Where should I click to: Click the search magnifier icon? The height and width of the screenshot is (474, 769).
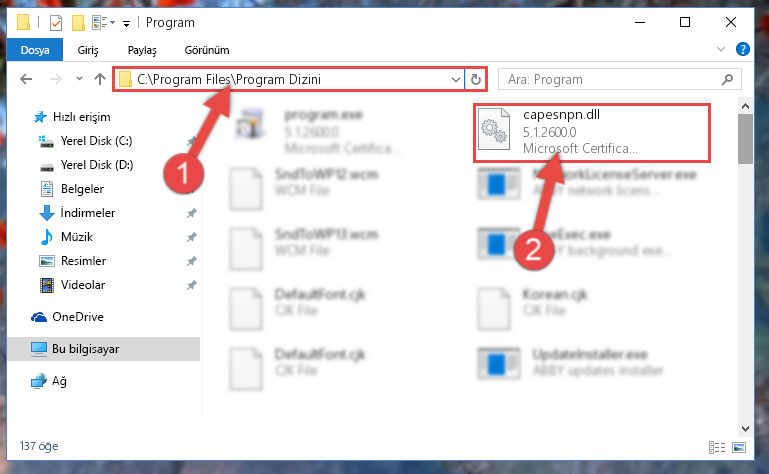[x=727, y=79]
